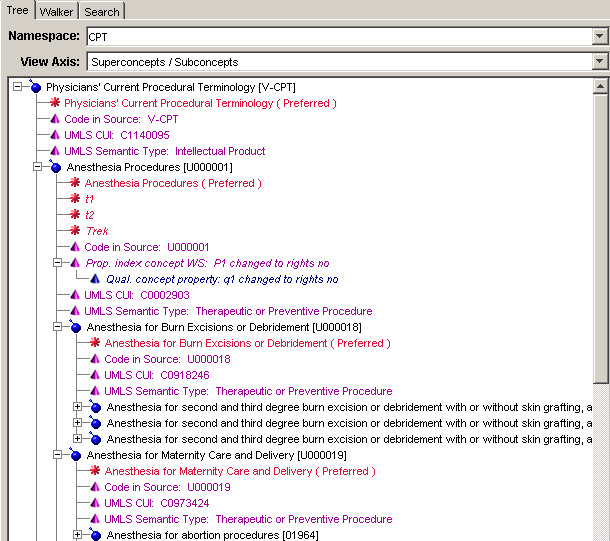The width and height of the screenshot is (610, 541).
Task: Click the cone icon beside Prop. index concept WS
Action: click(75, 263)
